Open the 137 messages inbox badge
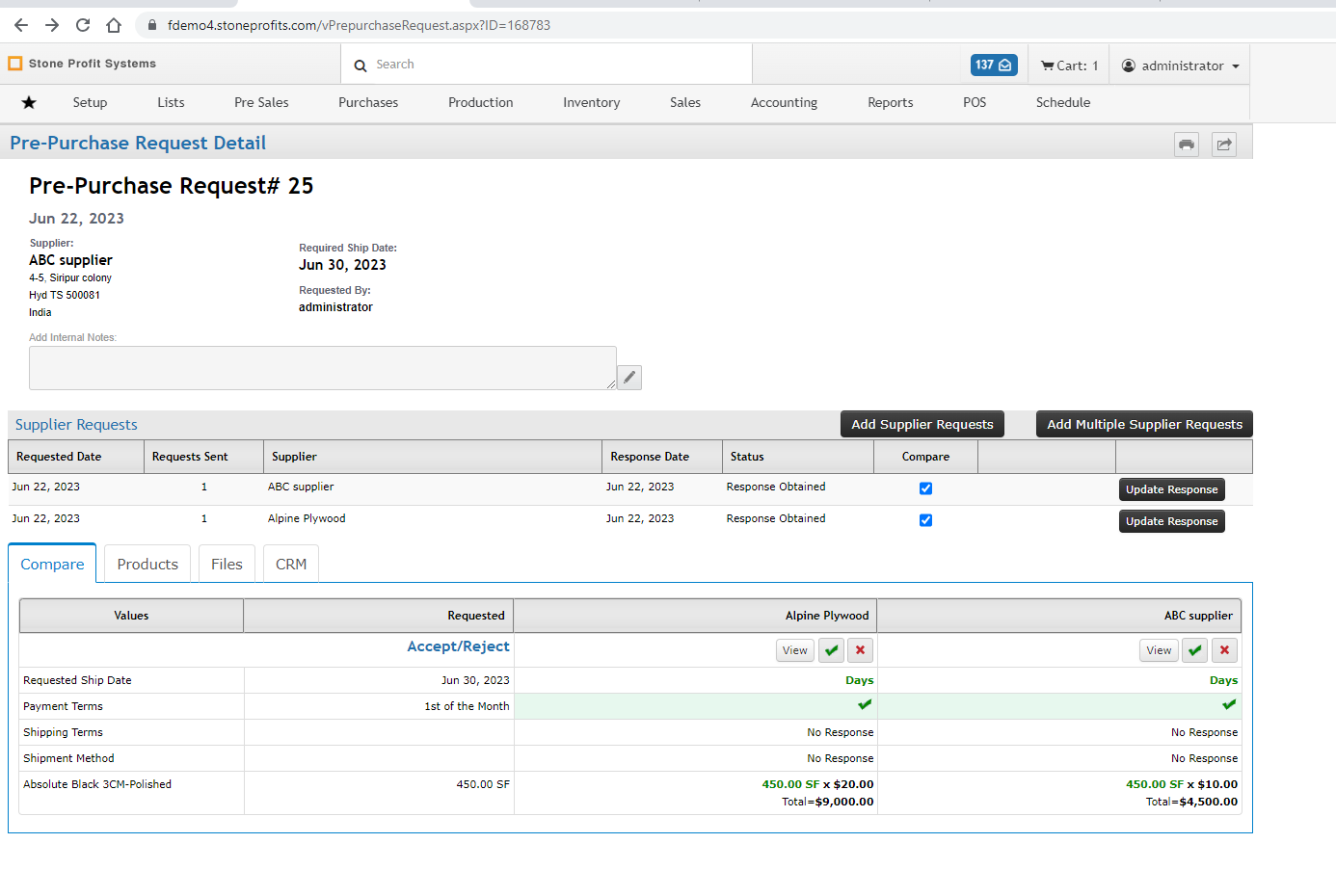Image resolution: width=1336 pixels, height=896 pixels. 994,65
